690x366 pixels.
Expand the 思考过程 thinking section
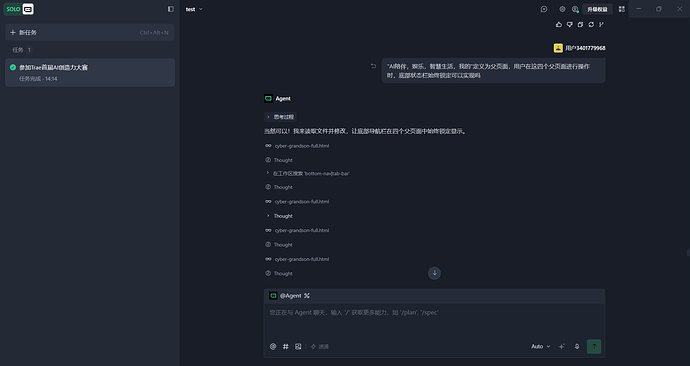coord(280,117)
